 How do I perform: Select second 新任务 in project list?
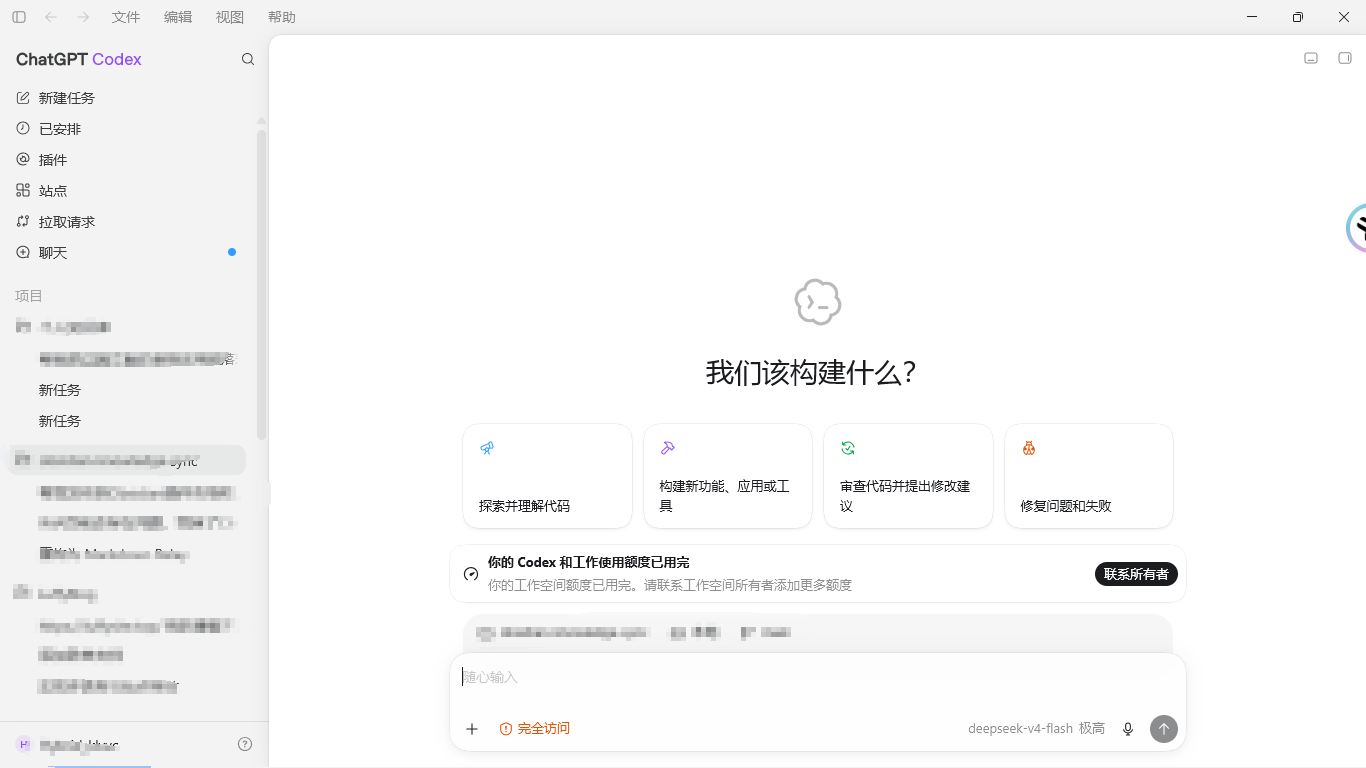pos(128,421)
